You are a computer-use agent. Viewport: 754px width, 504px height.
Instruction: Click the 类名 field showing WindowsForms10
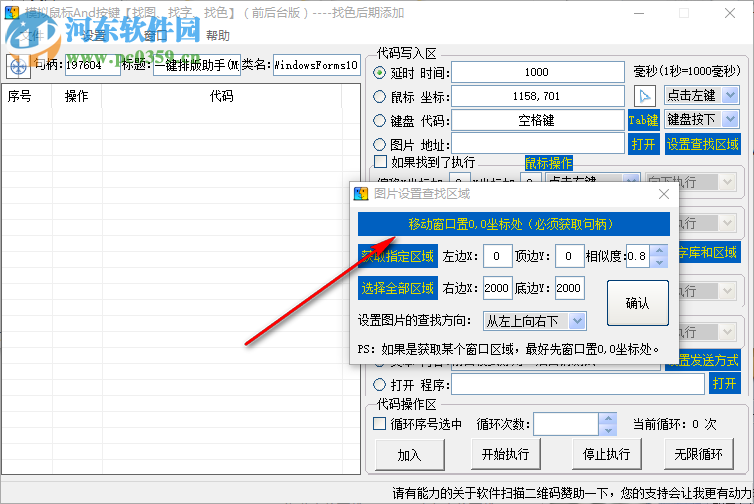point(316,65)
